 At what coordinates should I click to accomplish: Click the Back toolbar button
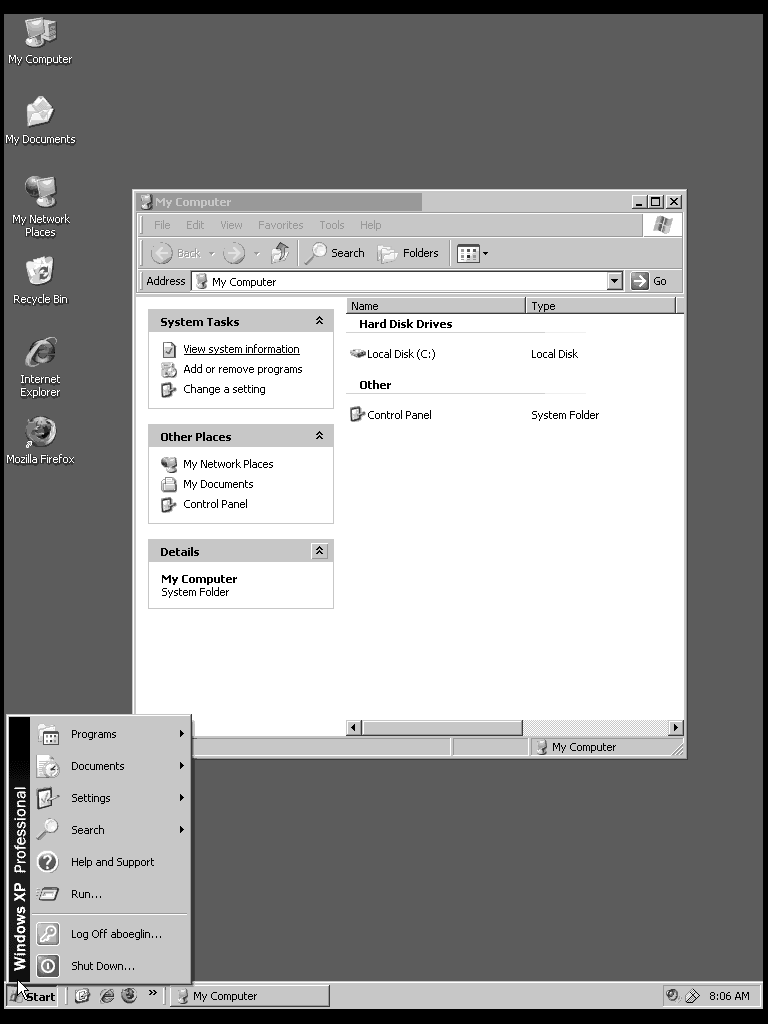coord(176,253)
